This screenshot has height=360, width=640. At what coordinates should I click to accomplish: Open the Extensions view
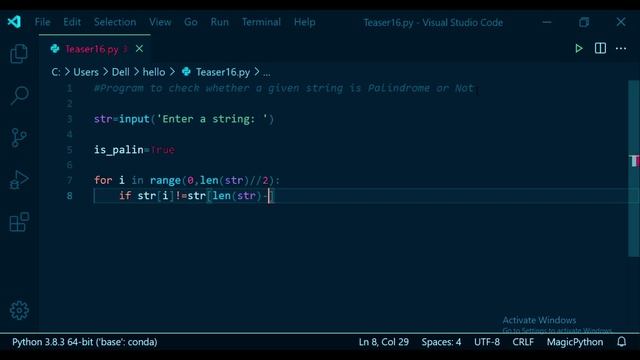(x=19, y=222)
